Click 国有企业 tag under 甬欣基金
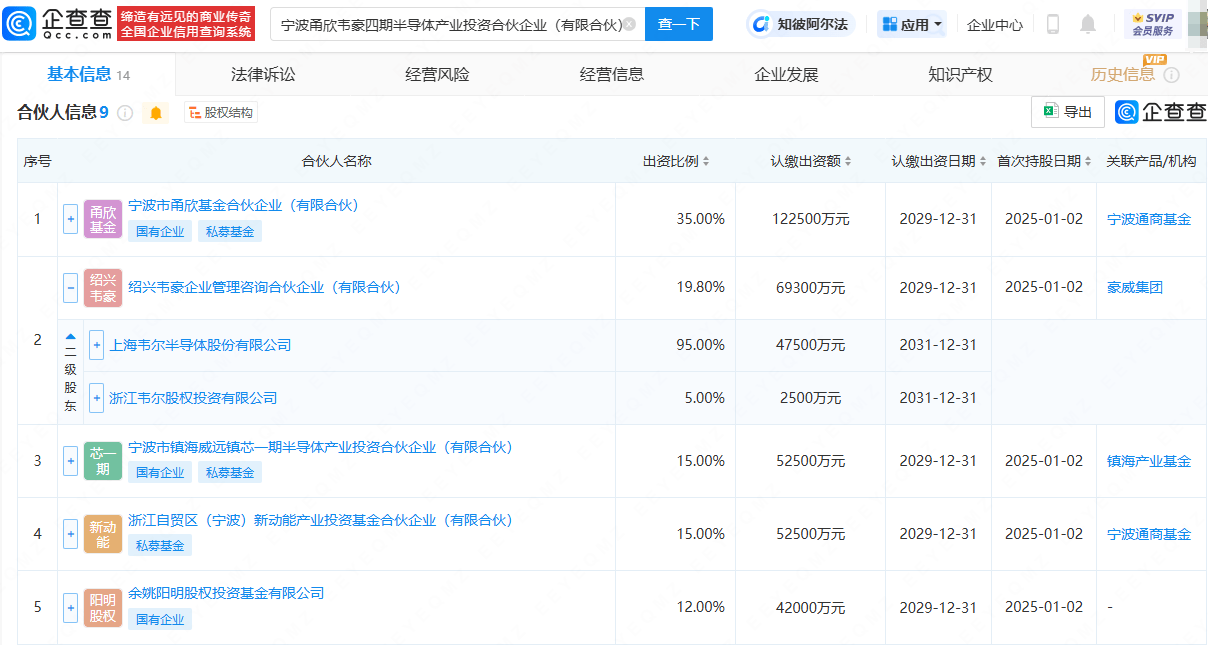1208x645 pixels. coord(160,232)
